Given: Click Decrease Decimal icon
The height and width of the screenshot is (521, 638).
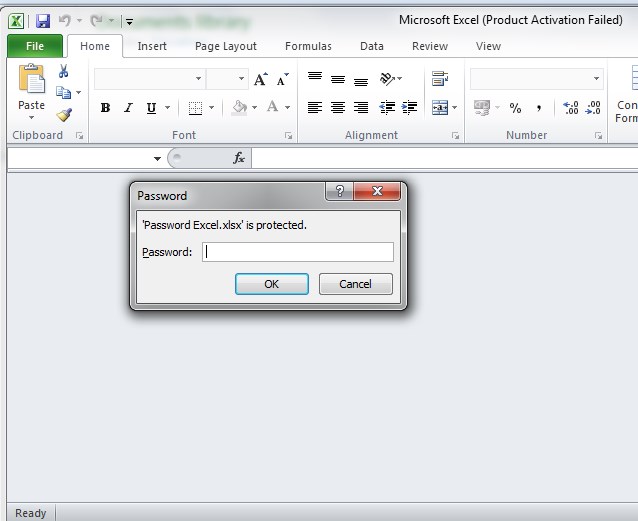Looking at the screenshot, I should (593, 108).
